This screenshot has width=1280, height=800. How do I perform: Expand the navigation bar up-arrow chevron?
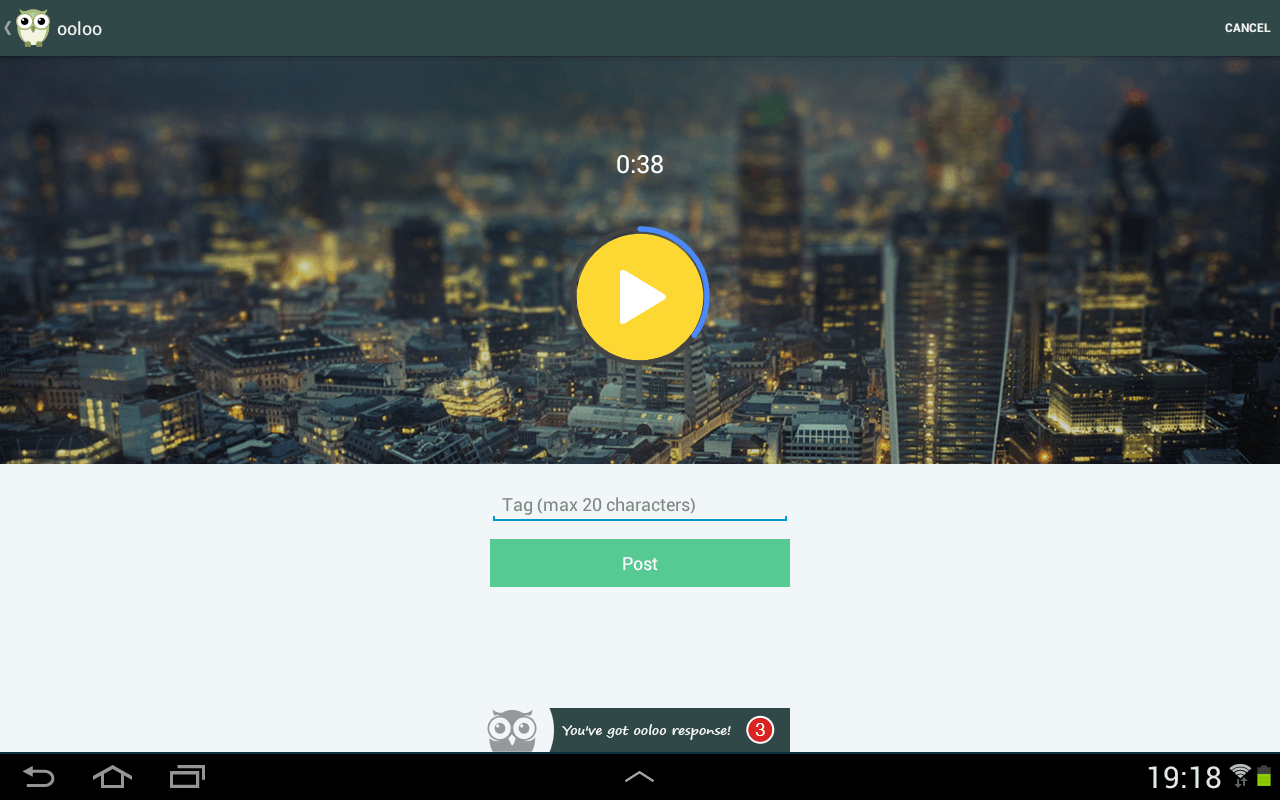[640, 776]
